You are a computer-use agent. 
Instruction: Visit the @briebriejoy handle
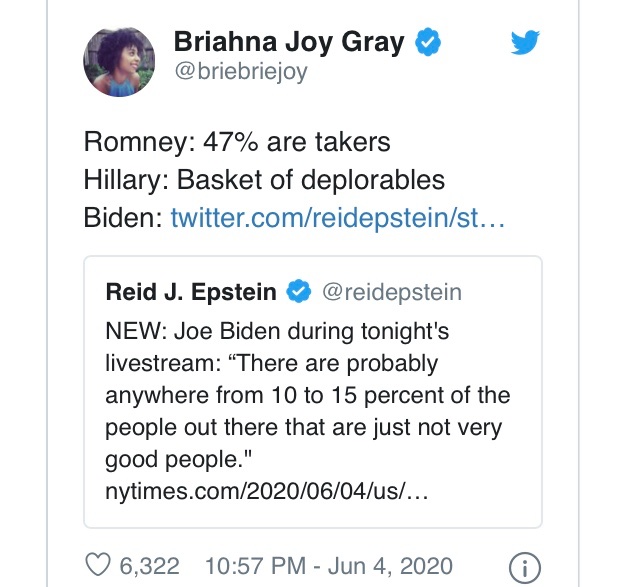click(x=239, y=72)
